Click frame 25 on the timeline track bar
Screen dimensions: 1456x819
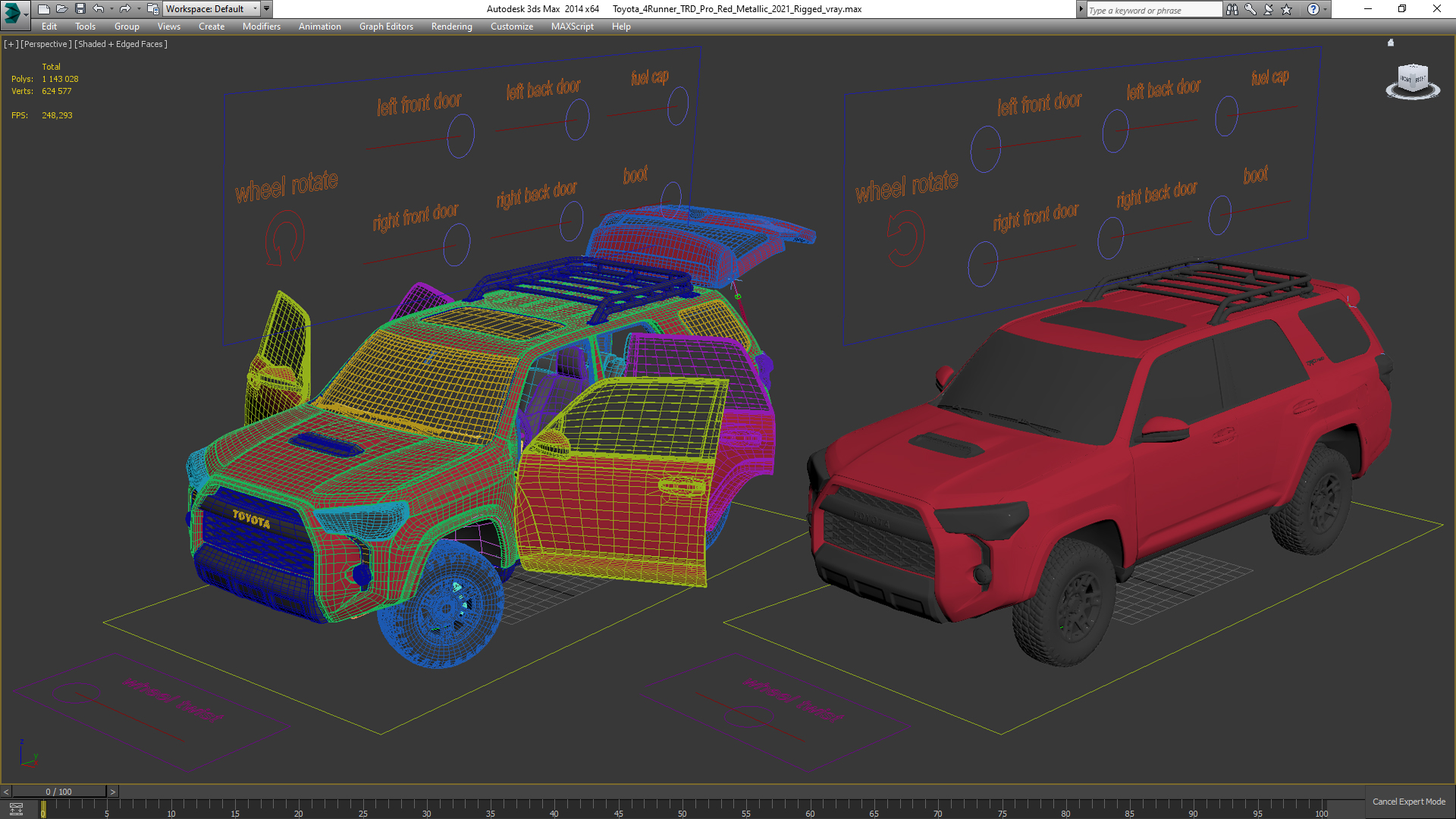[362, 809]
